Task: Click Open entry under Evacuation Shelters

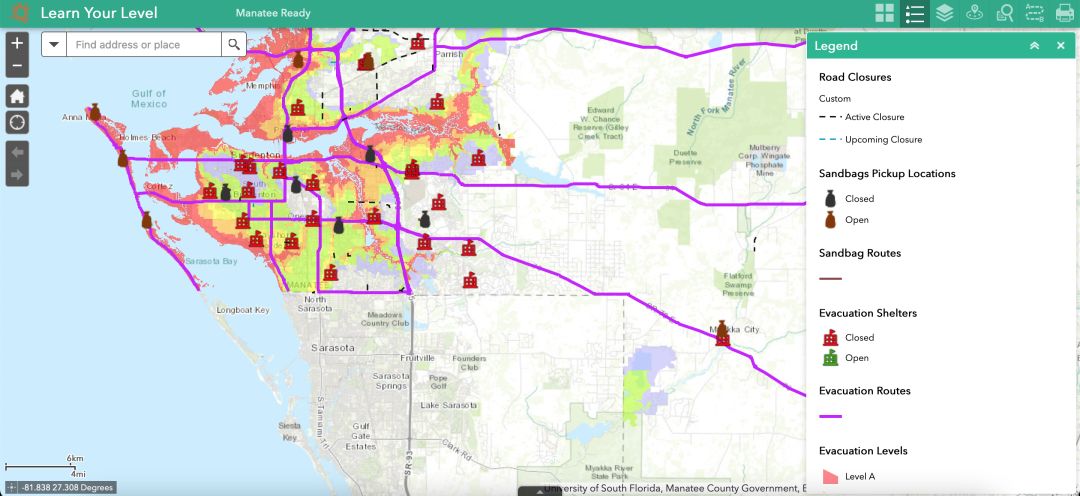Action: click(x=857, y=358)
